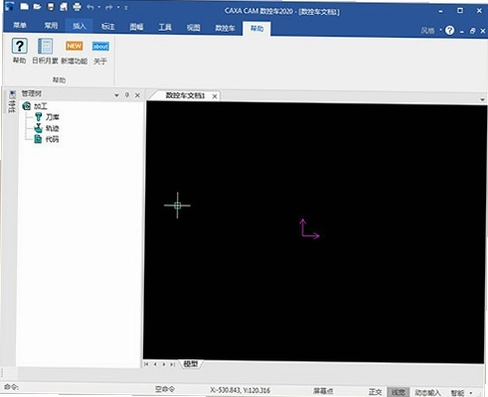Toggle 动态输入 dynamic input in status bar

pos(428,393)
